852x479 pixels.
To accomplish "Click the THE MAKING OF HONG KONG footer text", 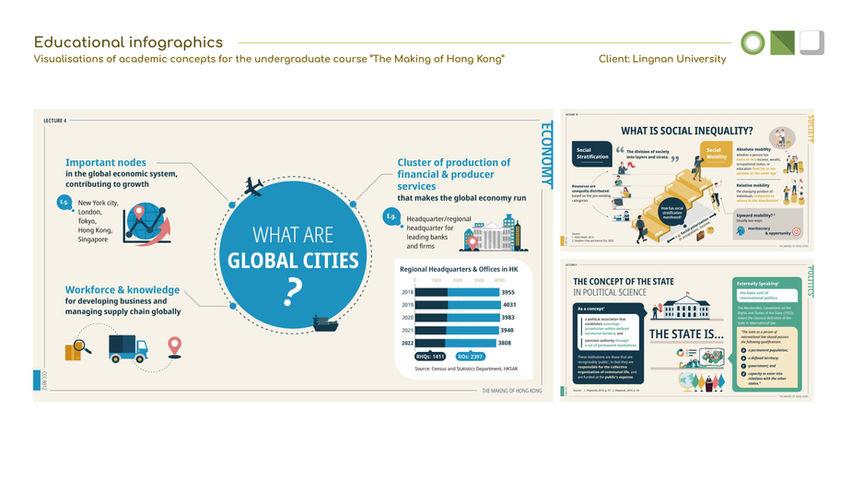I will point(511,390).
